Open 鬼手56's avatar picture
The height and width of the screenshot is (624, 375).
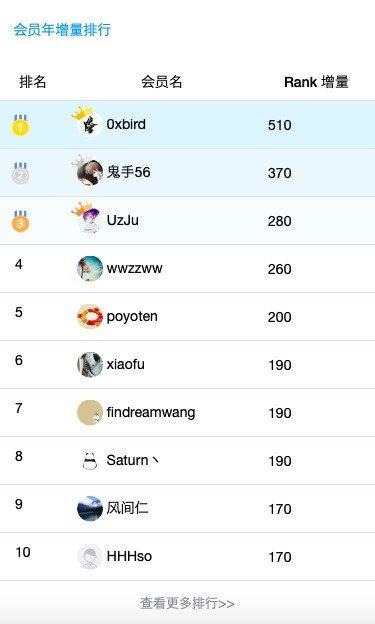89,171
